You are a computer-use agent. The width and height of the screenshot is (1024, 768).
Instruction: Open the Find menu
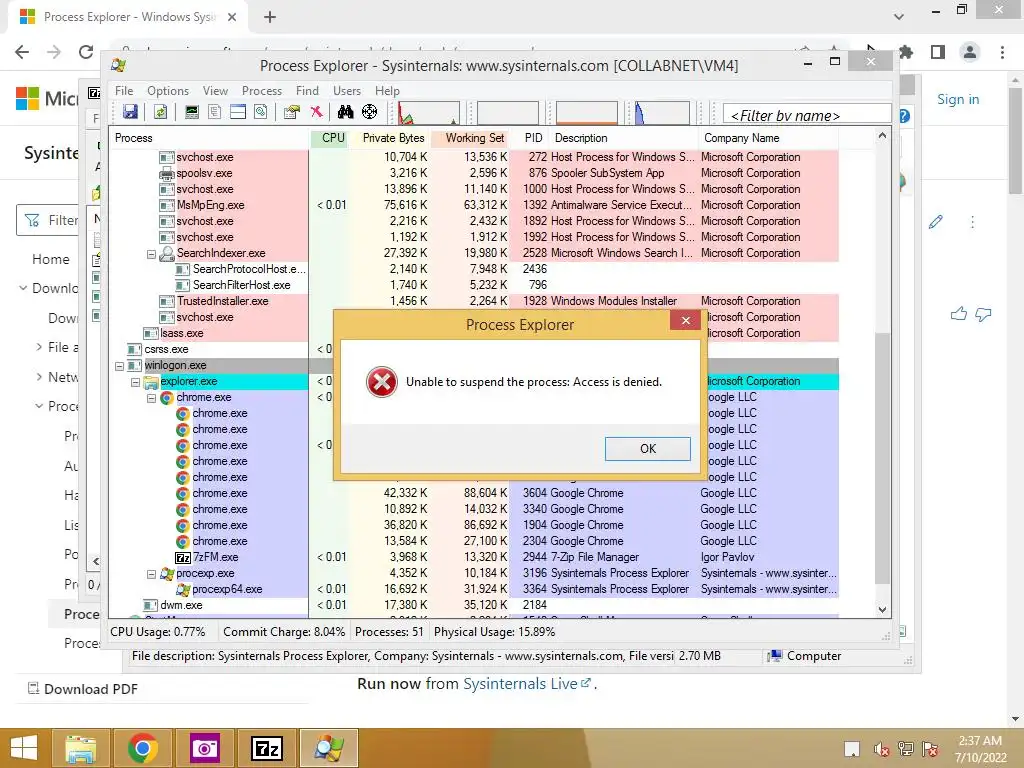[308, 91]
